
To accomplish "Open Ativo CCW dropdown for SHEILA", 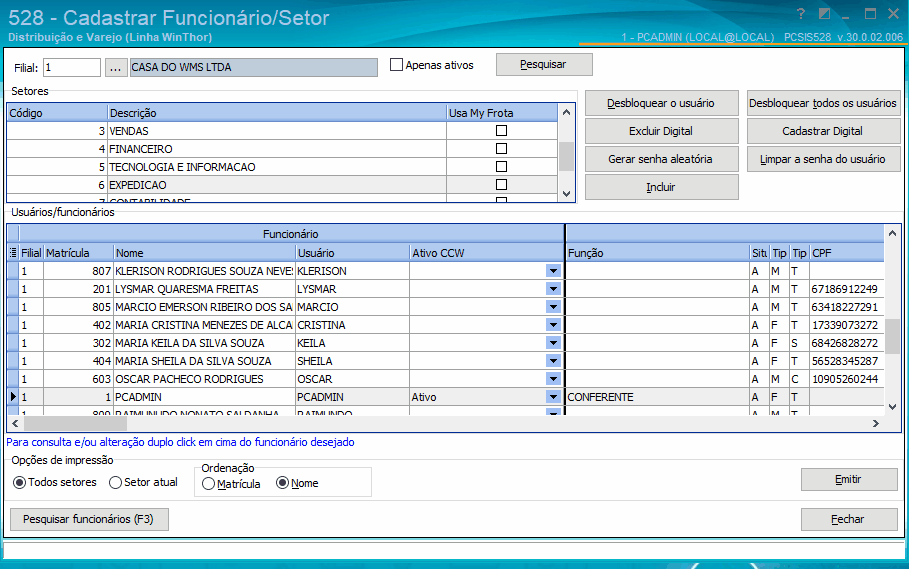I will pos(553,360).
